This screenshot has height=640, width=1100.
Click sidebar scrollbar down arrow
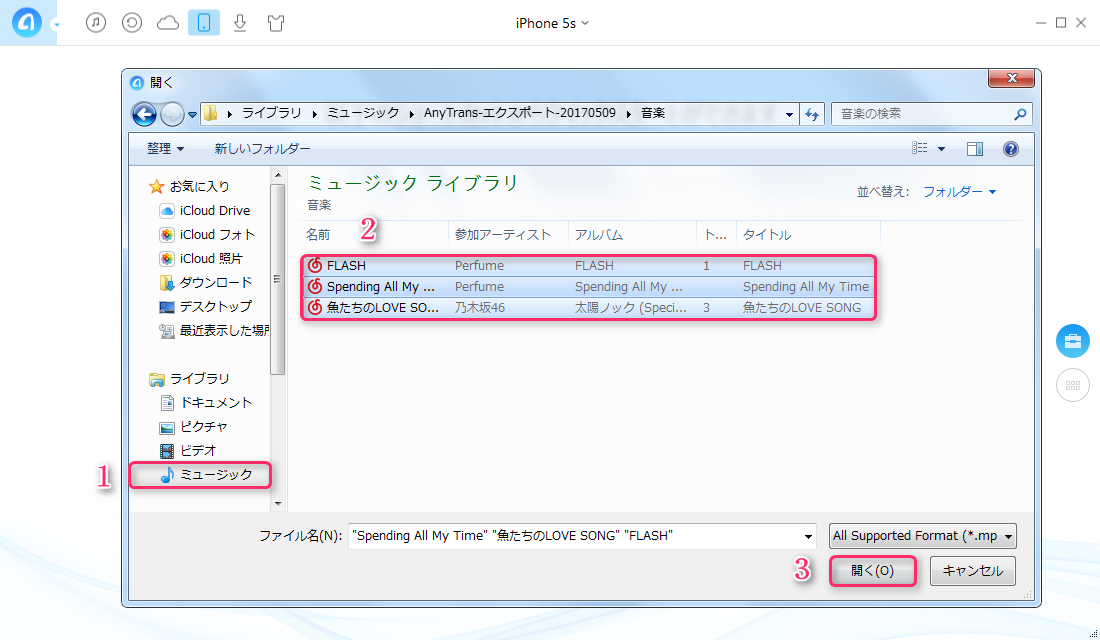coord(278,503)
